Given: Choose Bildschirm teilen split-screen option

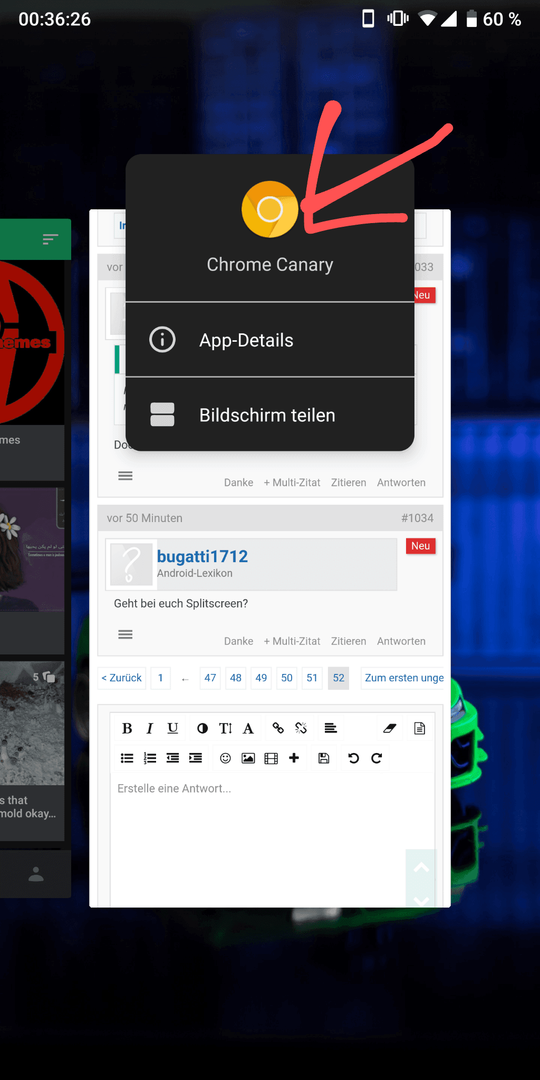Looking at the screenshot, I should 270,415.
